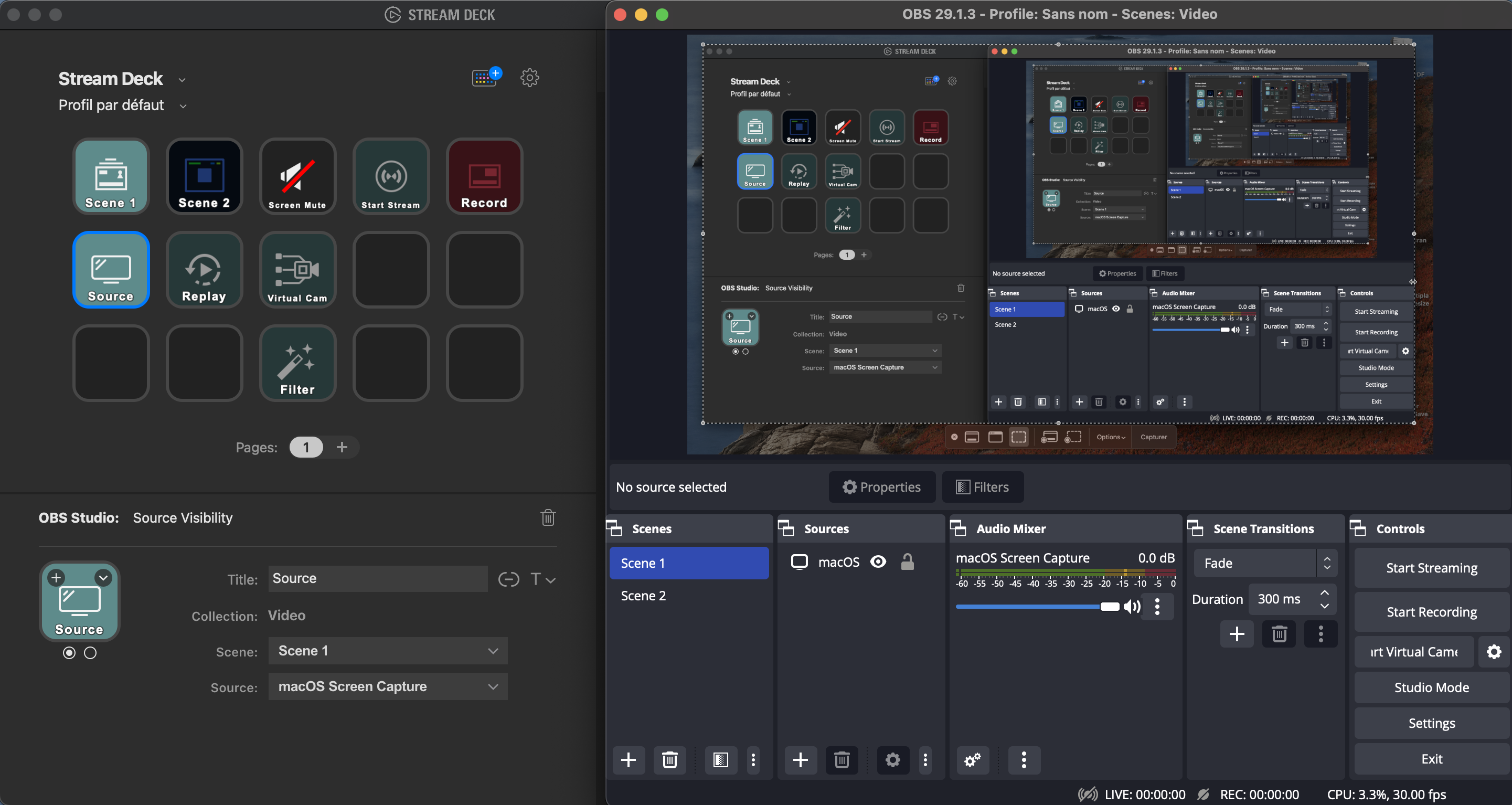The height and width of the screenshot is (805, 1512).
Task: Mute macOS Screen Capture audio
Action: (1132, 607)
